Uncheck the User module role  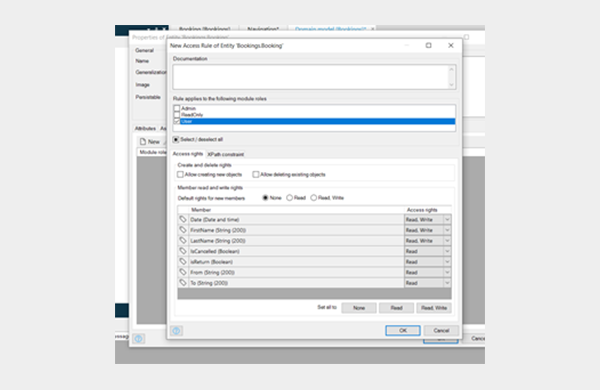(177, 121)
